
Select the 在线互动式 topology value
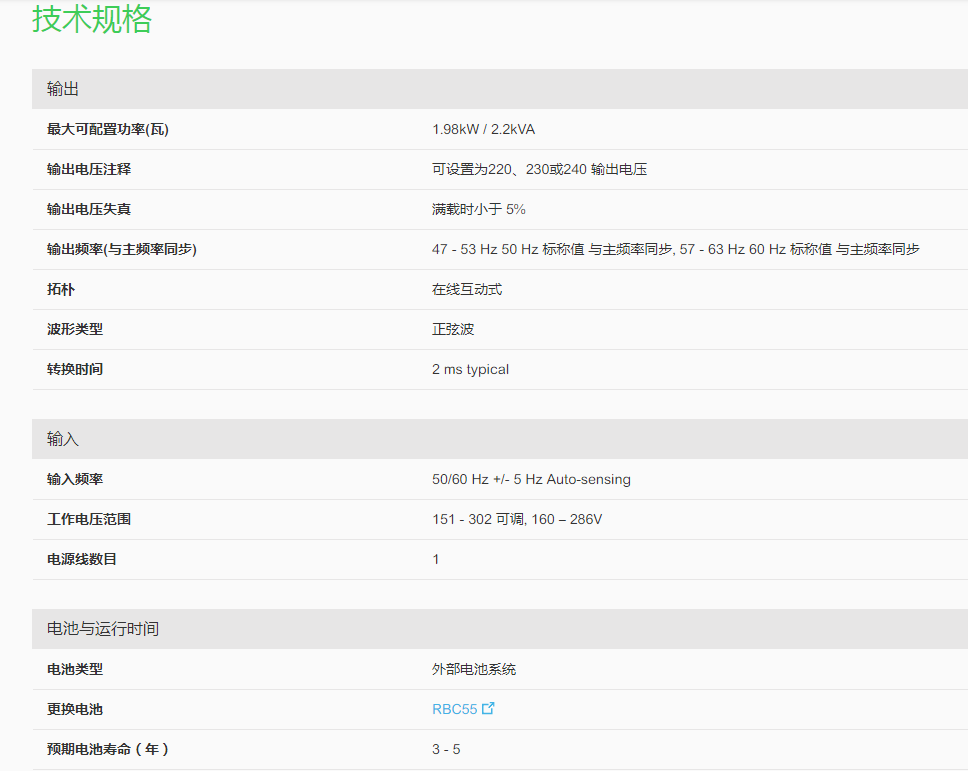point(467,289)
